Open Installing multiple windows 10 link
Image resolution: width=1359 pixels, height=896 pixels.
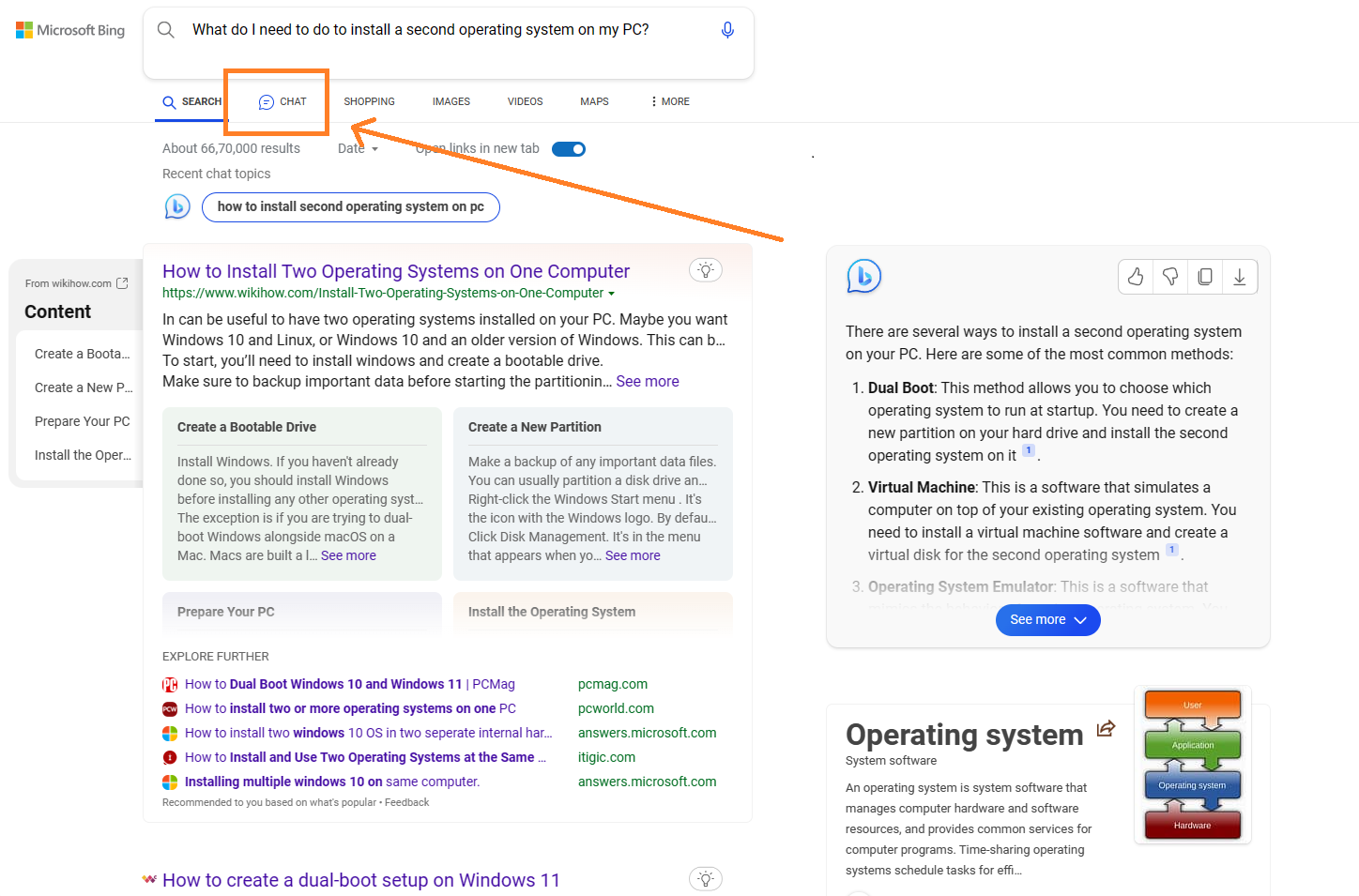pos(332,782)
